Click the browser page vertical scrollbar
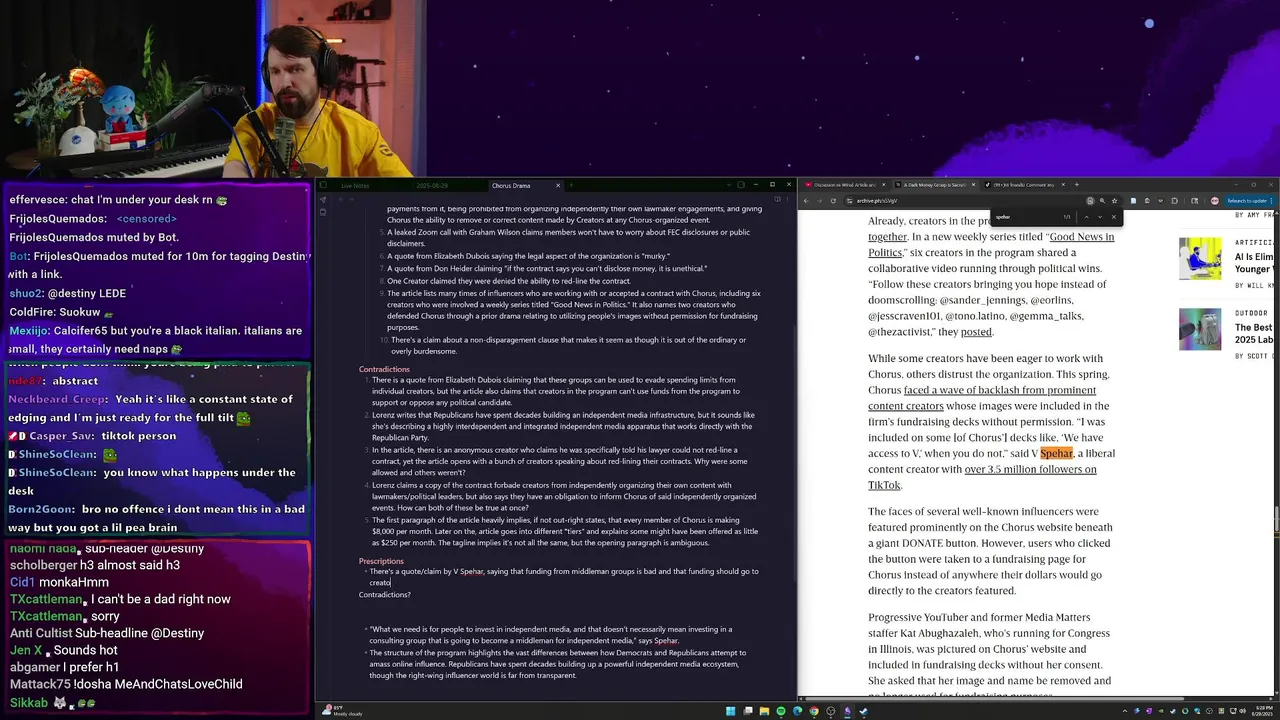This screenshot has width=1280, height=720. (1275, 520)
